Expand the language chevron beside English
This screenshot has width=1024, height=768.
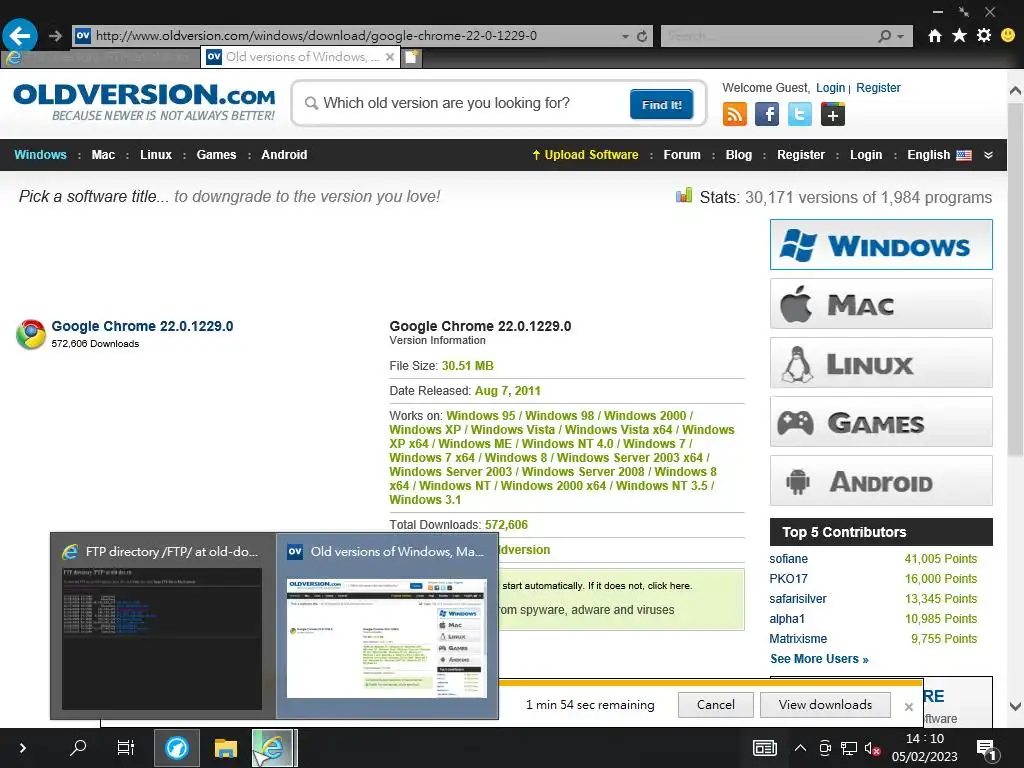(989, 155)
